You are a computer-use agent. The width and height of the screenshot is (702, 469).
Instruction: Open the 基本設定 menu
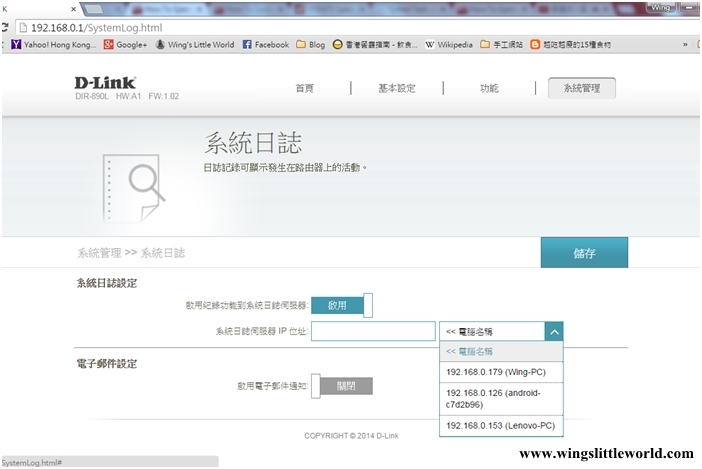396,88
